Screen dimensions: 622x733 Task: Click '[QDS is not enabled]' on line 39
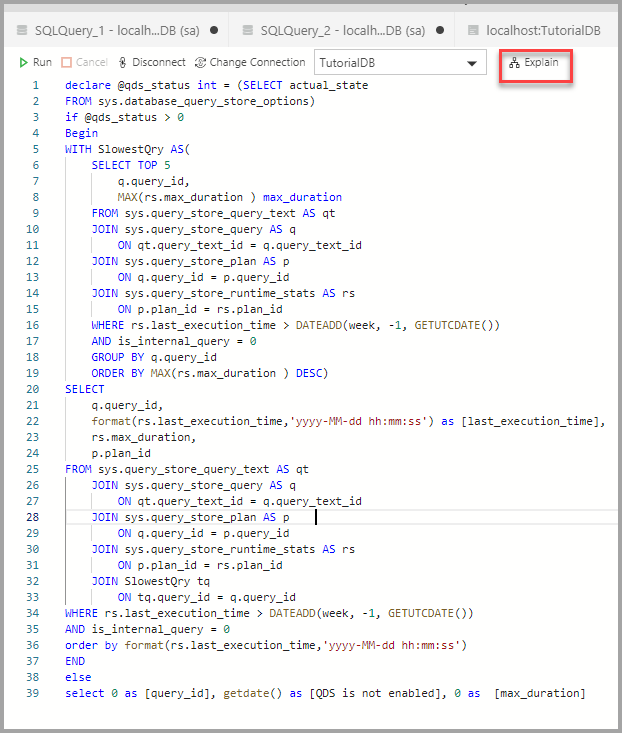(375, 693)
